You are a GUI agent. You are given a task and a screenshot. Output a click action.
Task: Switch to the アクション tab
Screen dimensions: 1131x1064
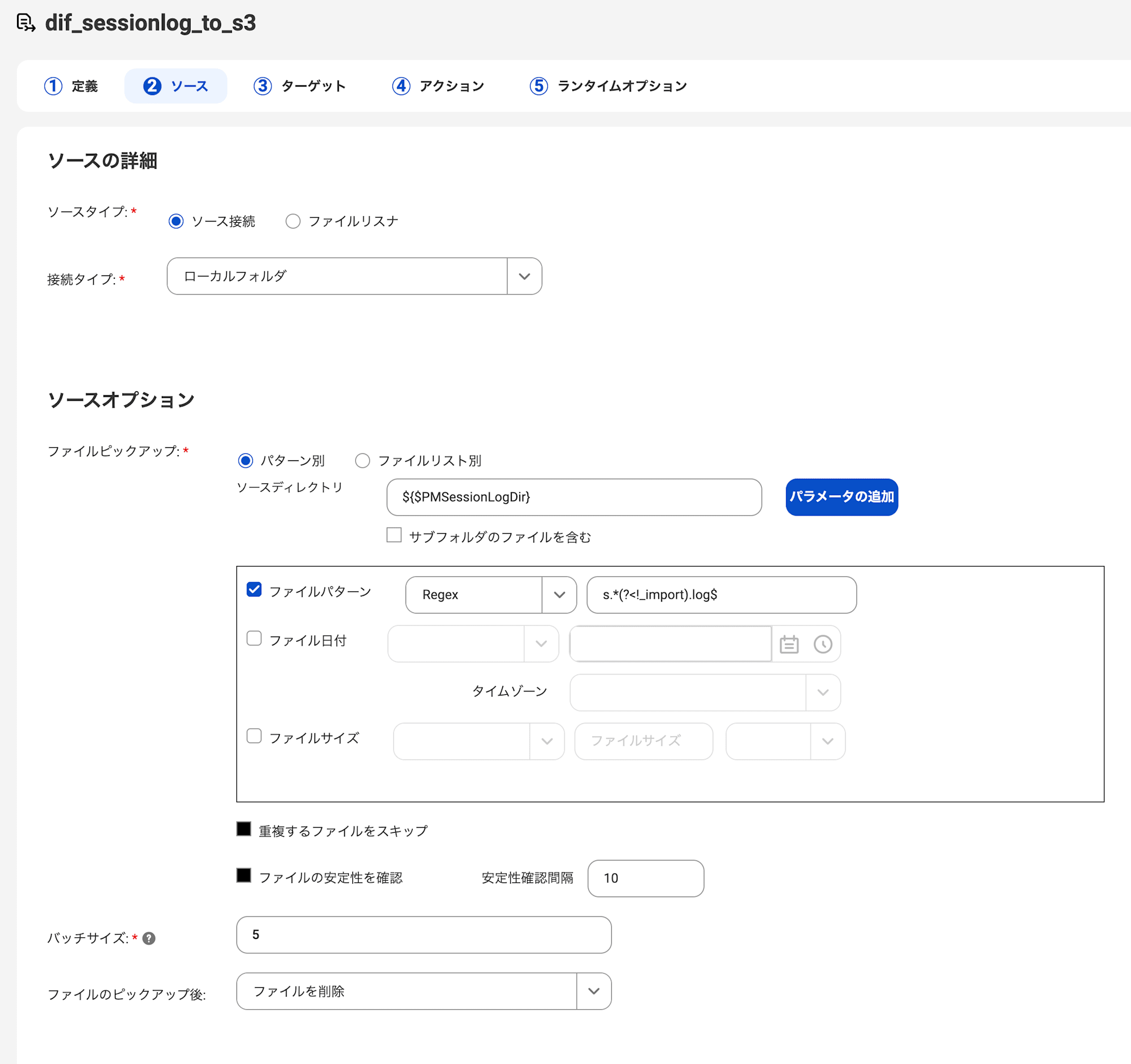(x=438, y=86)
